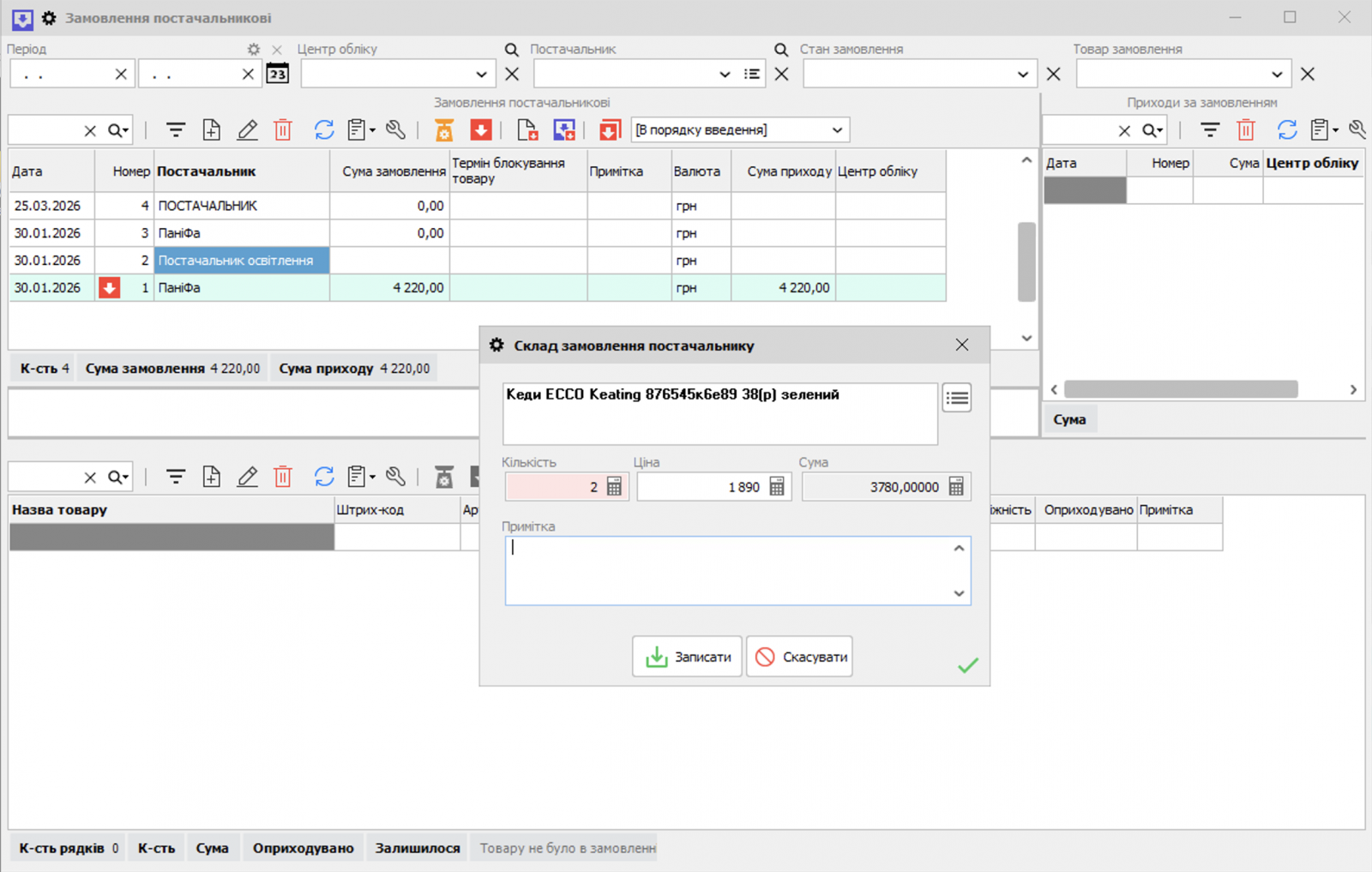Click the period settings gear icon
1372x872 pixels.
(x=253, y=50)
